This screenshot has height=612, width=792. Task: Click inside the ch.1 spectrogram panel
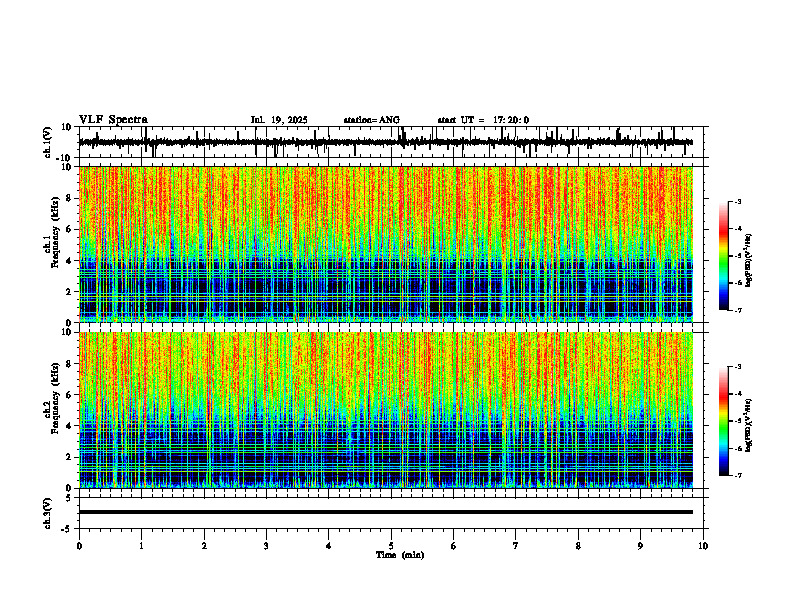coord(386,244)
